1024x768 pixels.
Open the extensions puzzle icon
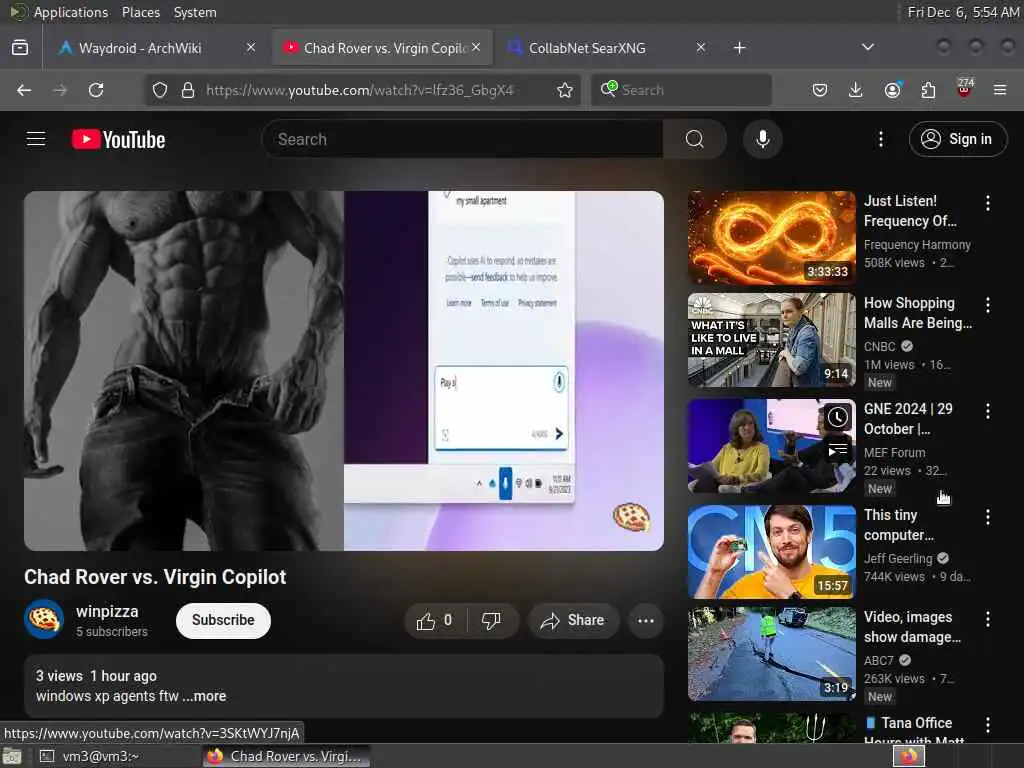click(928, 90)
